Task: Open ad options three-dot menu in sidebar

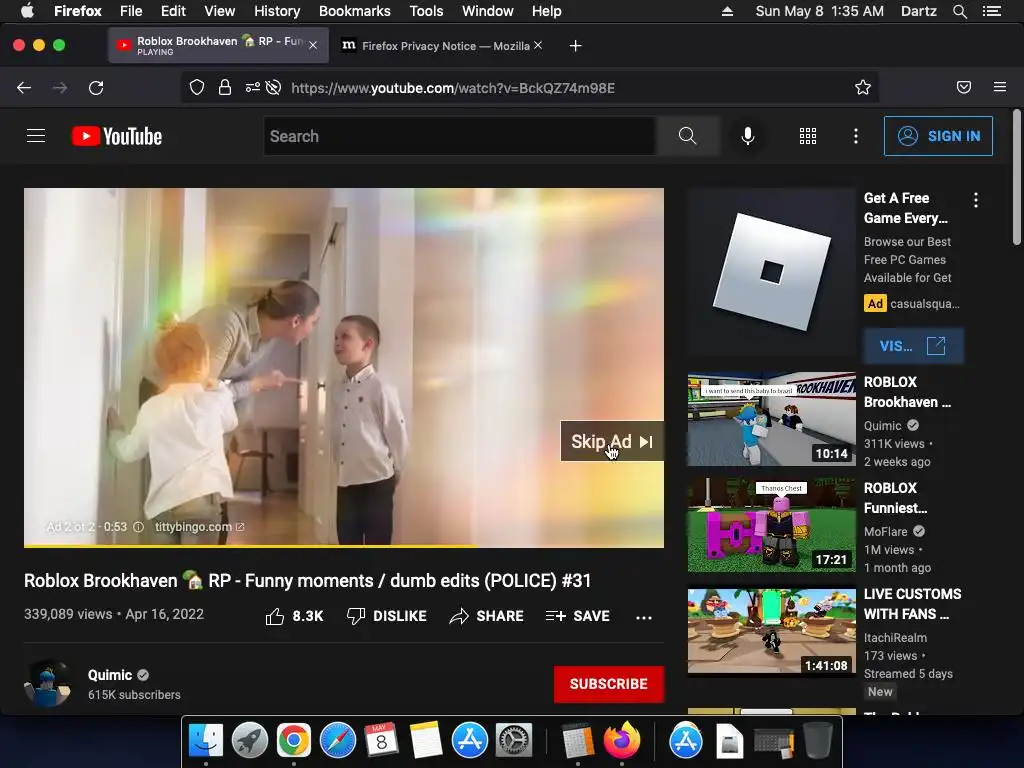Action: (x=976, y=200)
